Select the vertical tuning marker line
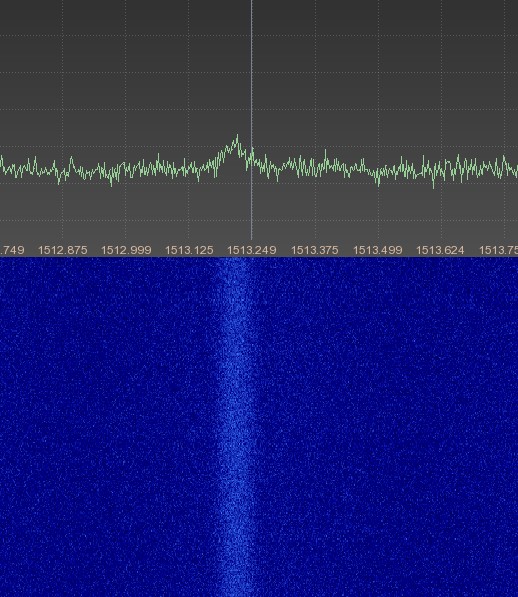This screenshot has height=597, width=518. pos(251,120)
